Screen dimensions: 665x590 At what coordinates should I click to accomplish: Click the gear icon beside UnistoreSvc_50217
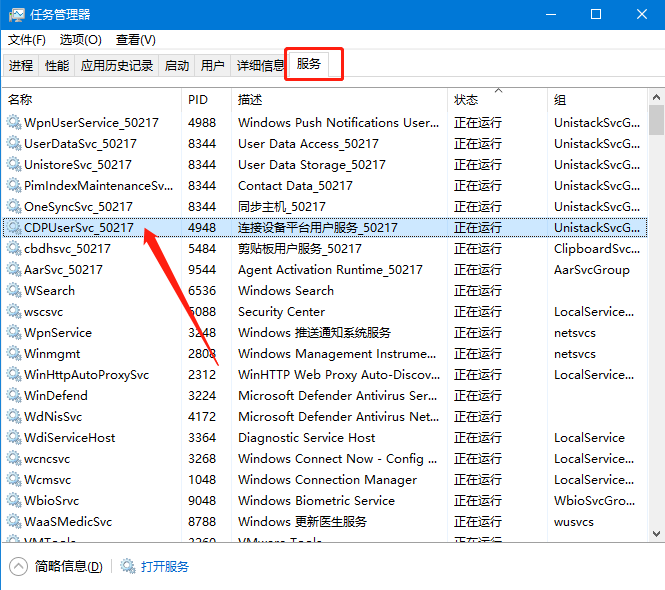tap(14, 164)
